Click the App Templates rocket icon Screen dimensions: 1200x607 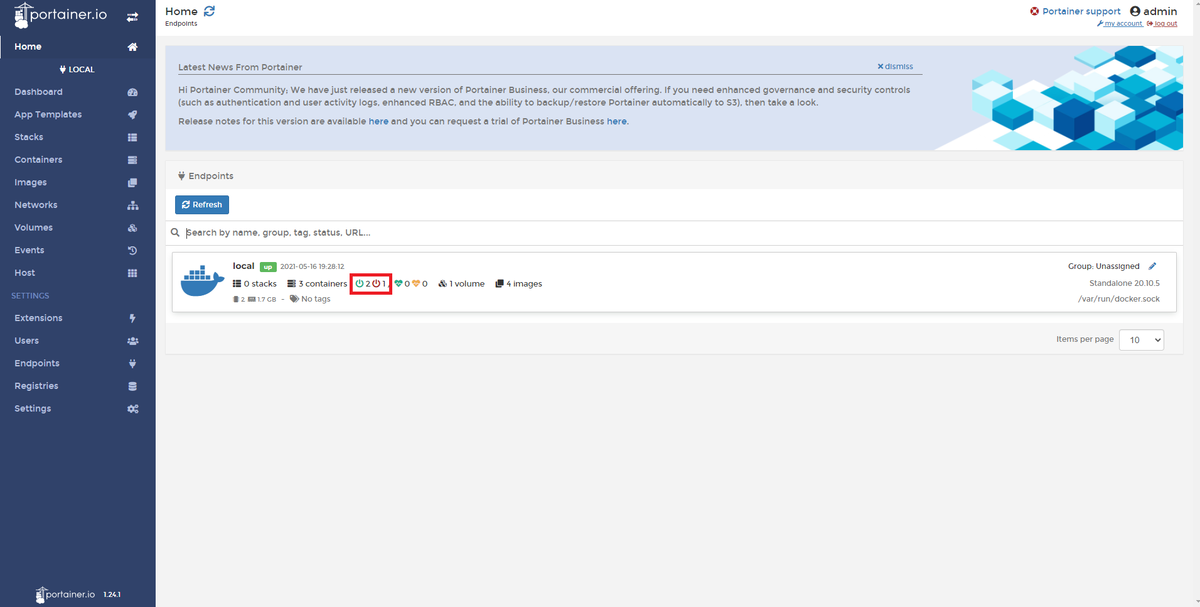[132, 114]
